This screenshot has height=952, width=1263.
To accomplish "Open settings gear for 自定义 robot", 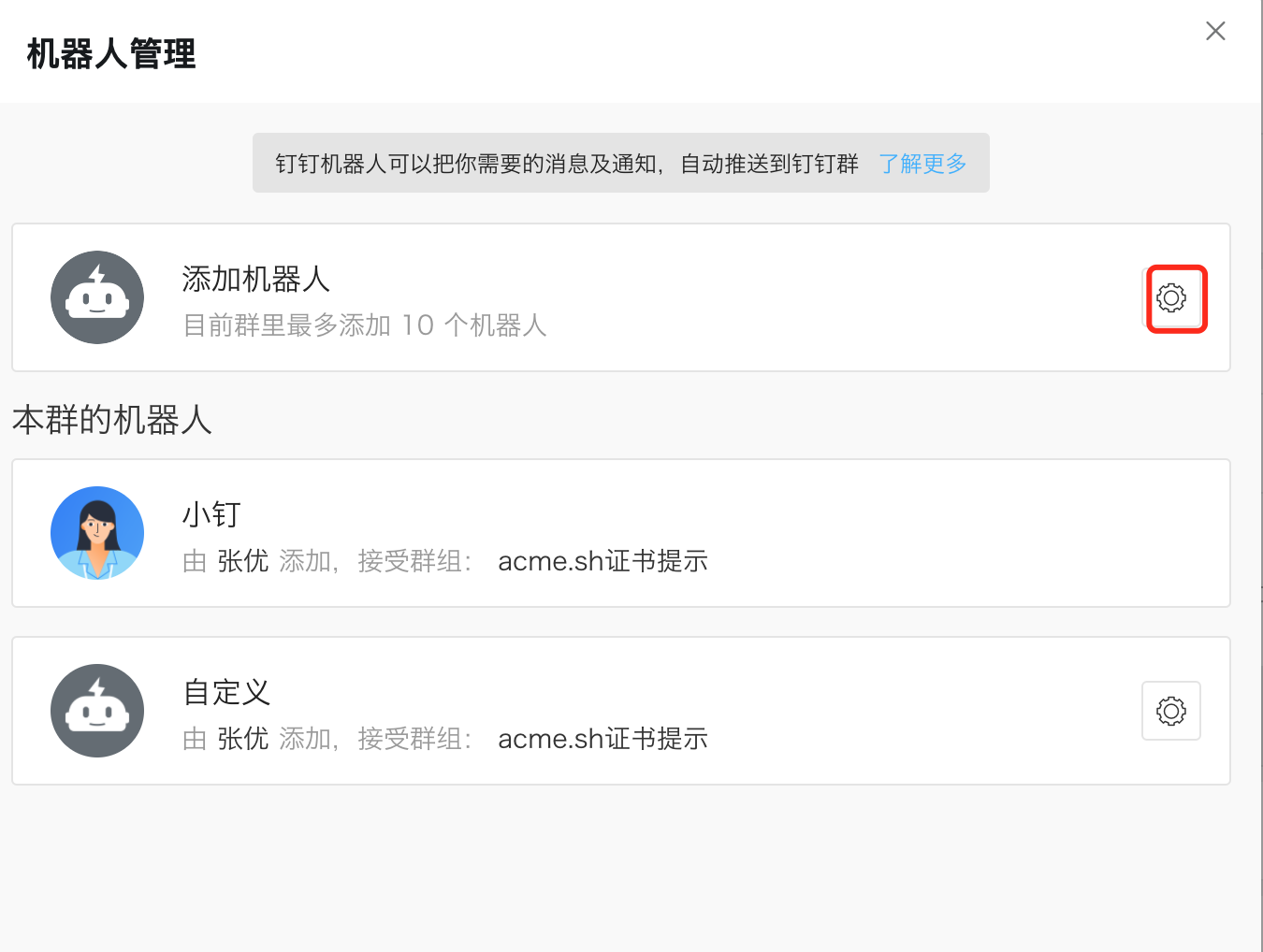I will pyautogui.click(x=1170, y=711).
